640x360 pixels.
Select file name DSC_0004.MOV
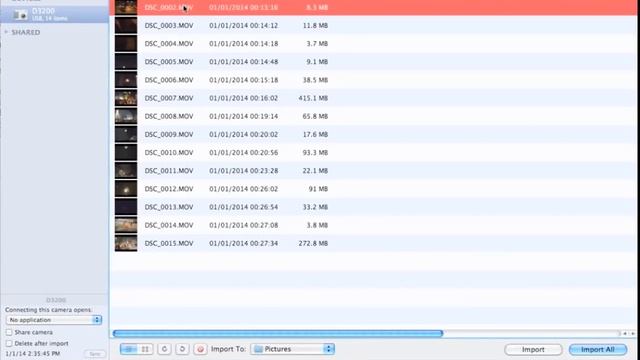[169, 44]
